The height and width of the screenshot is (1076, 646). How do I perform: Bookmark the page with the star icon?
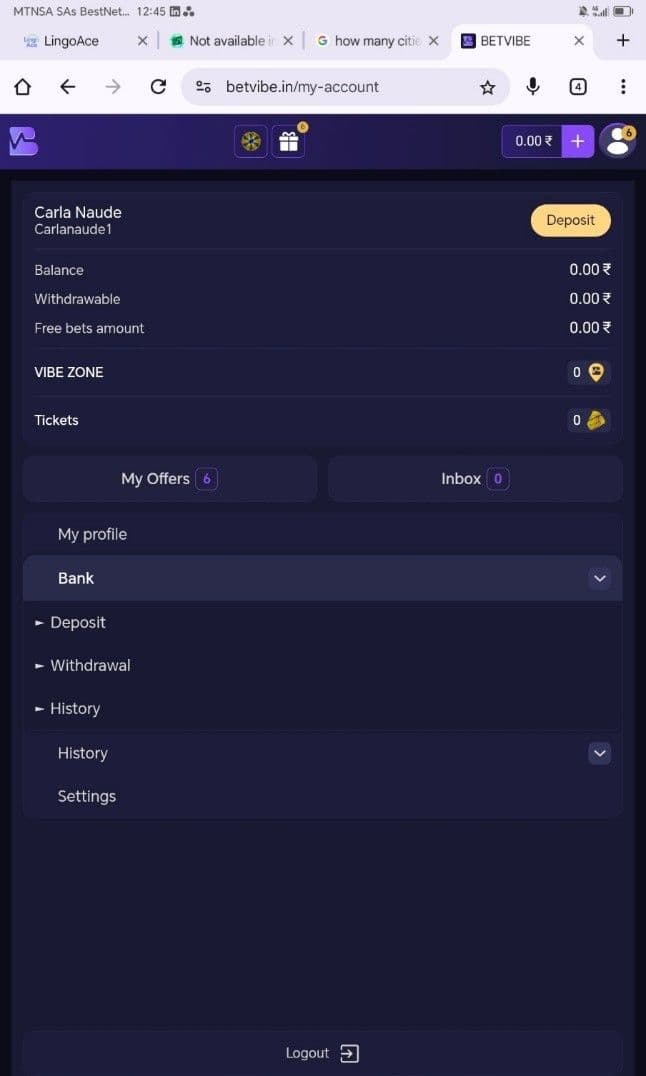pyautogui.click(x=488, y=87)
